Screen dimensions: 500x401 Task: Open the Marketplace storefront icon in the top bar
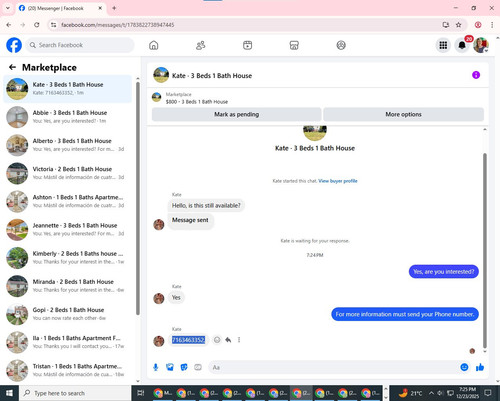pyautogui.click(x=294, y=45)
